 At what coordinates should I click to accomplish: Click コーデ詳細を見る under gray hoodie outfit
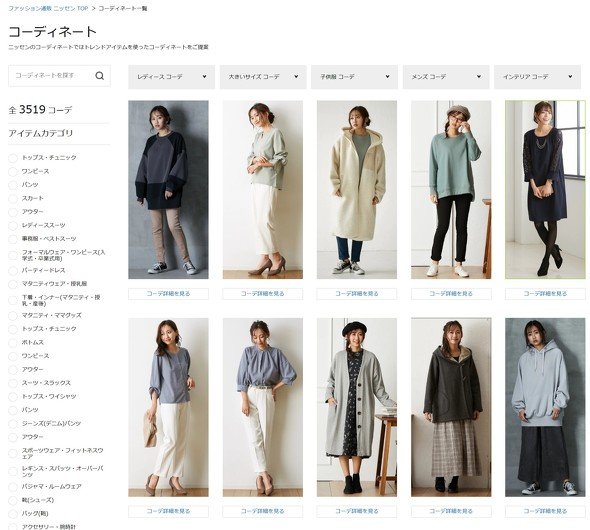tap(545, 511)
